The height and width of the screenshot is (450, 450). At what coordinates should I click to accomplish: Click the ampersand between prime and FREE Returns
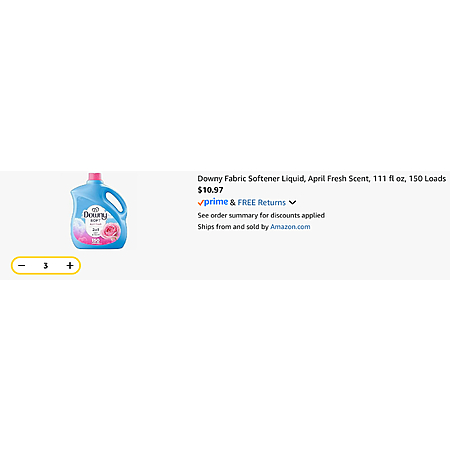click(233, 202)
